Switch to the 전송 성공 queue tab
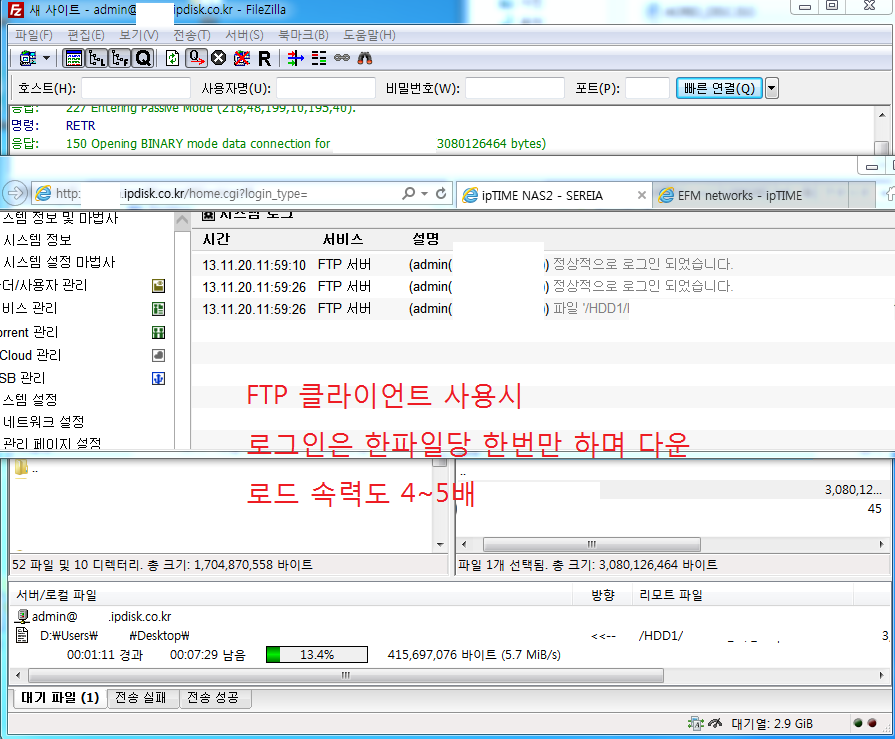 coord(214,698)
